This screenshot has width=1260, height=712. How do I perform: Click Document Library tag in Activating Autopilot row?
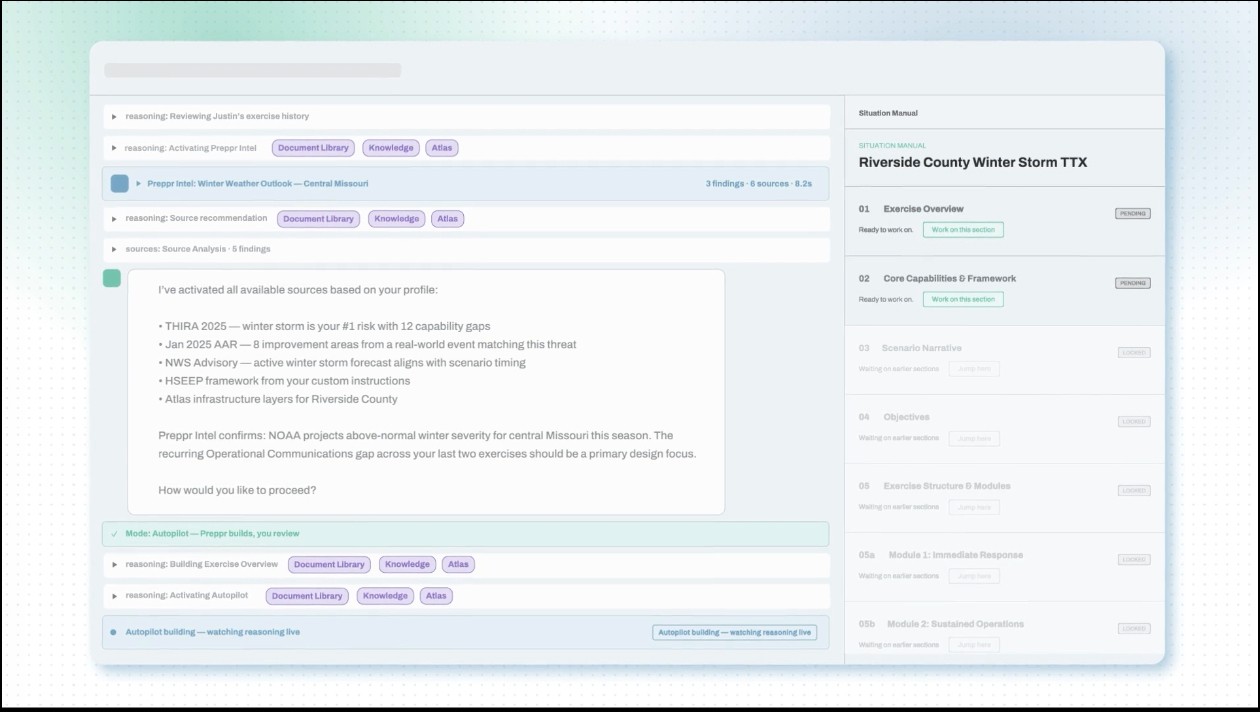pos(307,596)
